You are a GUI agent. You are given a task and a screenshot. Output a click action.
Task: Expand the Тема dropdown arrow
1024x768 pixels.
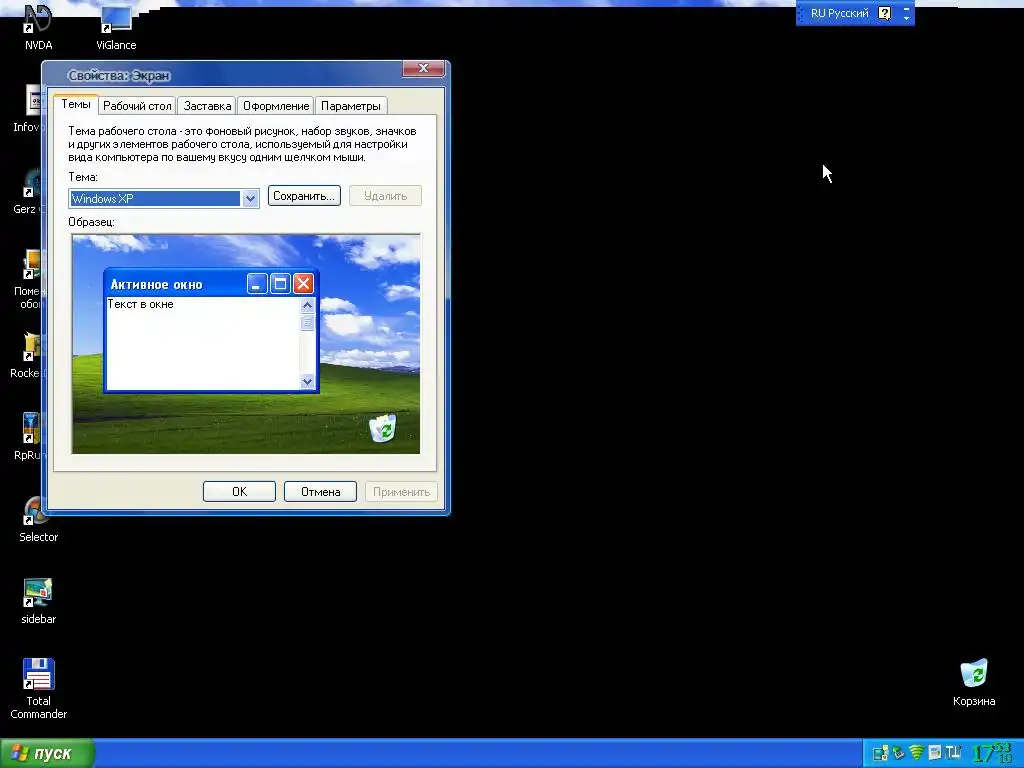pyautogui.click(x=250, y=199)
